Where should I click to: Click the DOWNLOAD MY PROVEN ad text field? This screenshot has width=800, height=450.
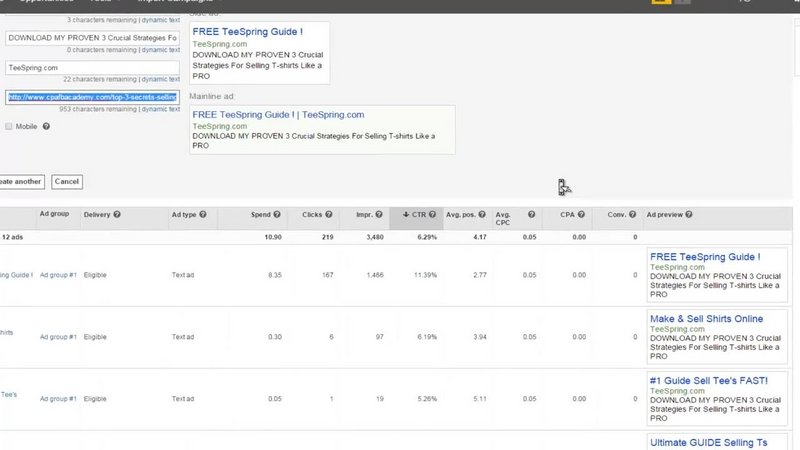pos(92,38)
